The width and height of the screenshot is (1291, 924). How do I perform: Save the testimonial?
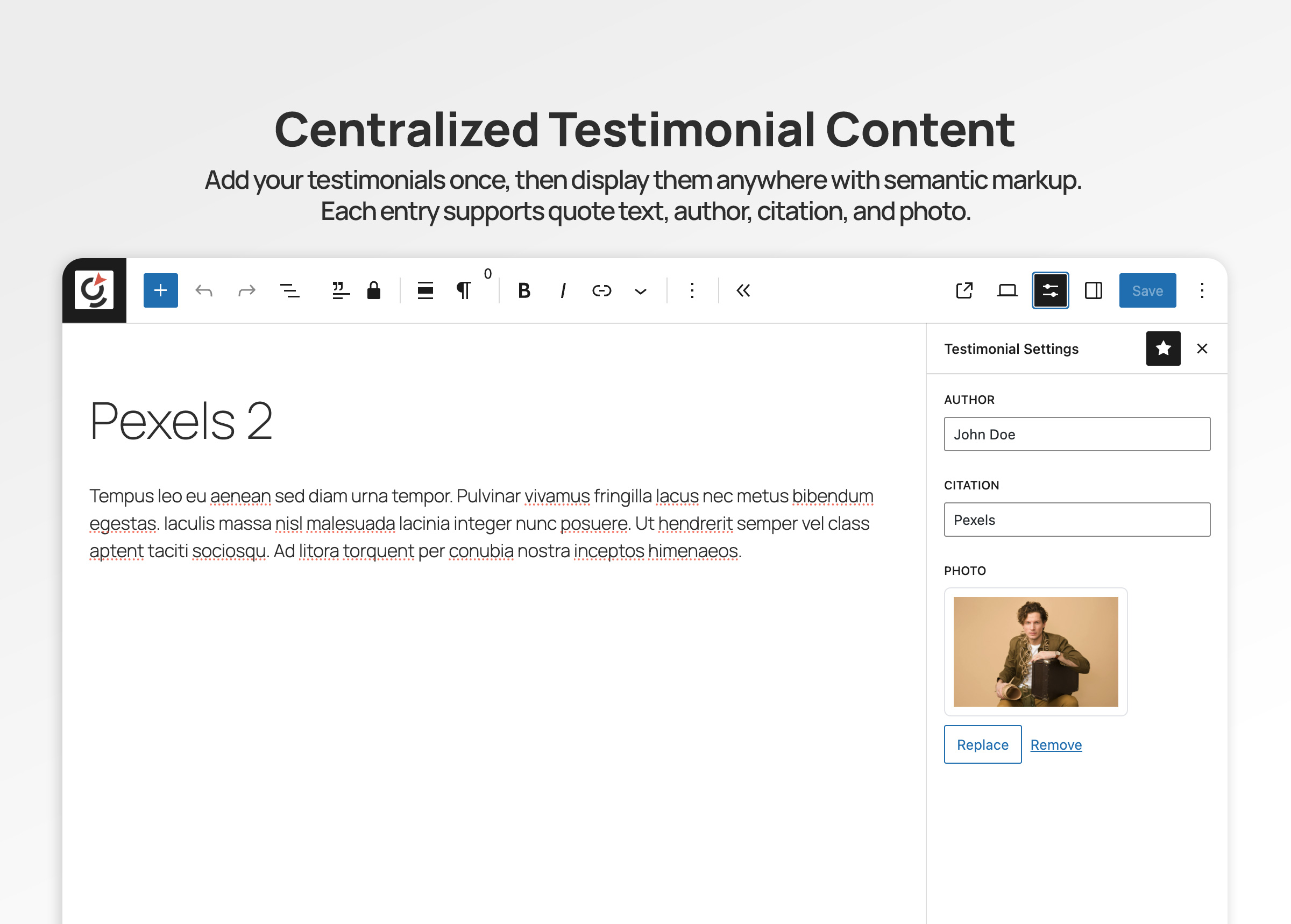click(x=1147, y=291)
